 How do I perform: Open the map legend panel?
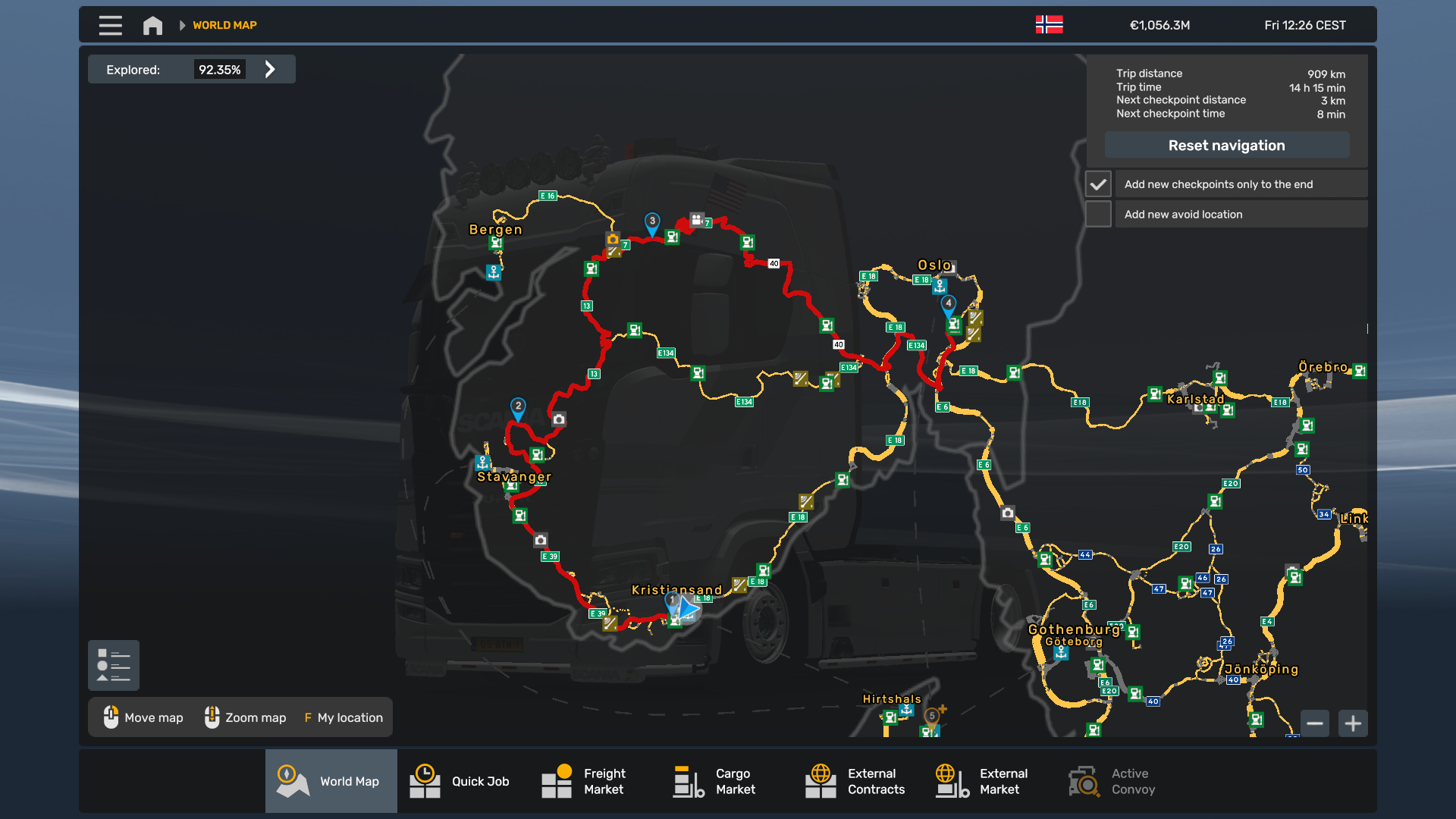114,665
